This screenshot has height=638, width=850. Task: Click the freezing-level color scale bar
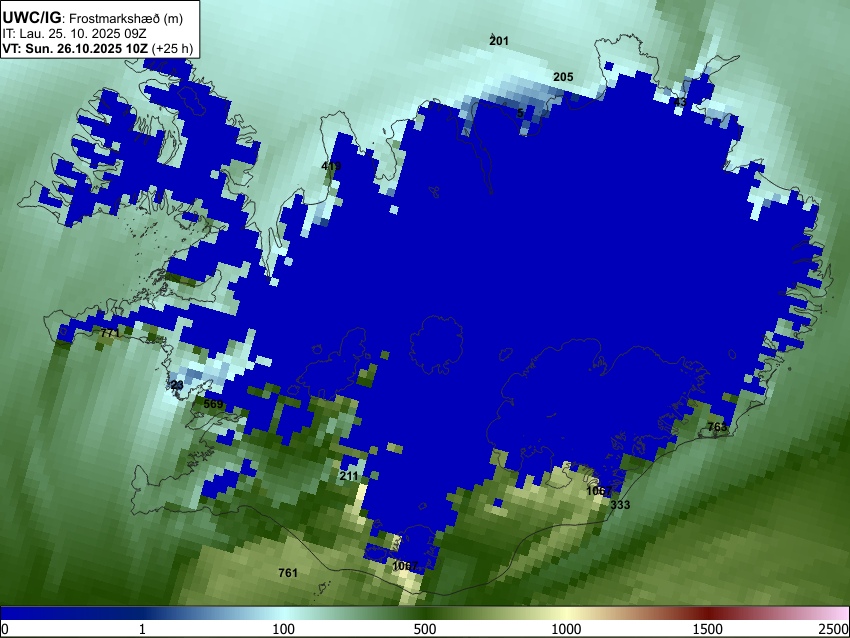(x=425, y=613)
